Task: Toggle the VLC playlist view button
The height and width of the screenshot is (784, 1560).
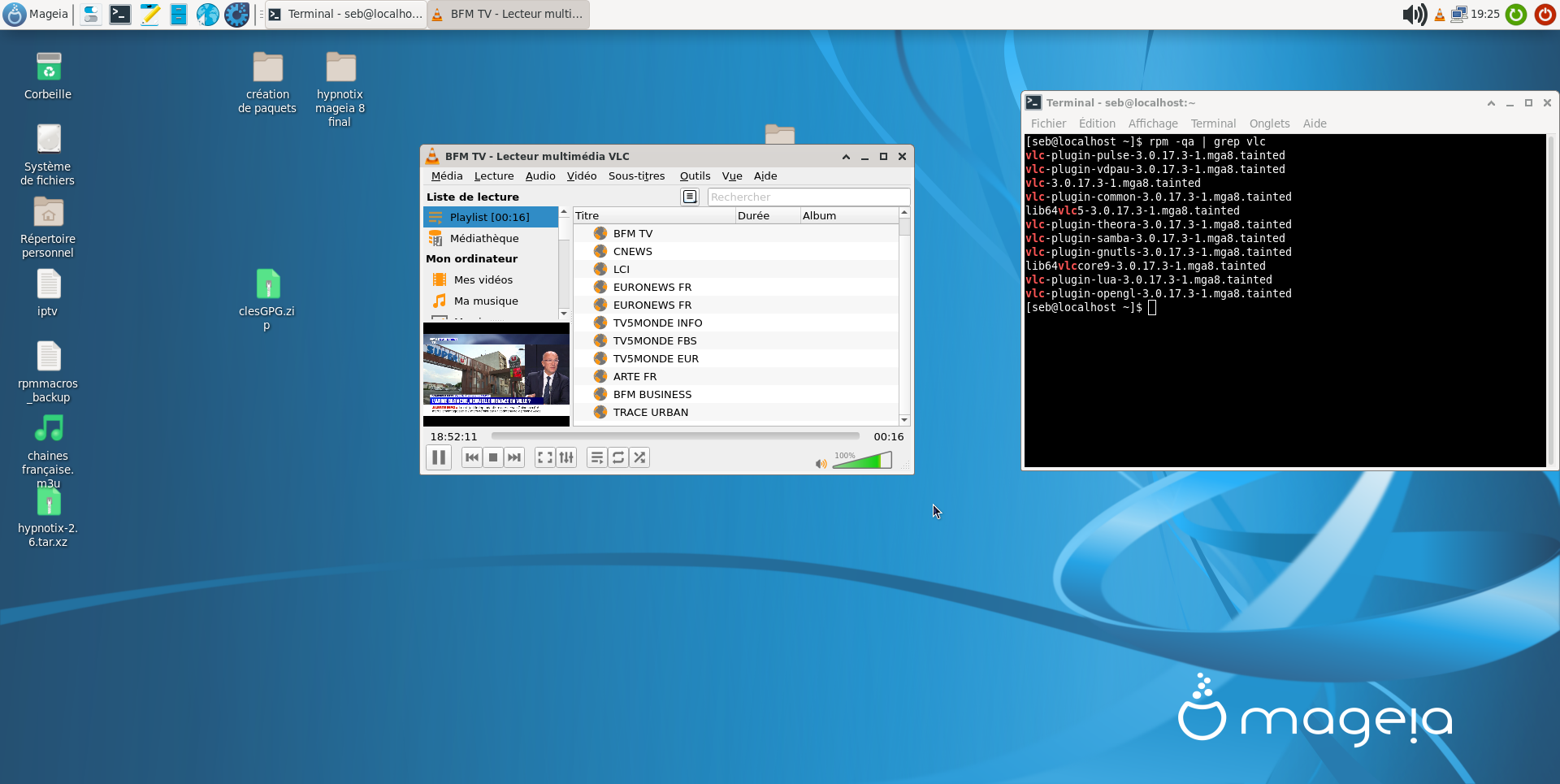Action: (597, 457)
